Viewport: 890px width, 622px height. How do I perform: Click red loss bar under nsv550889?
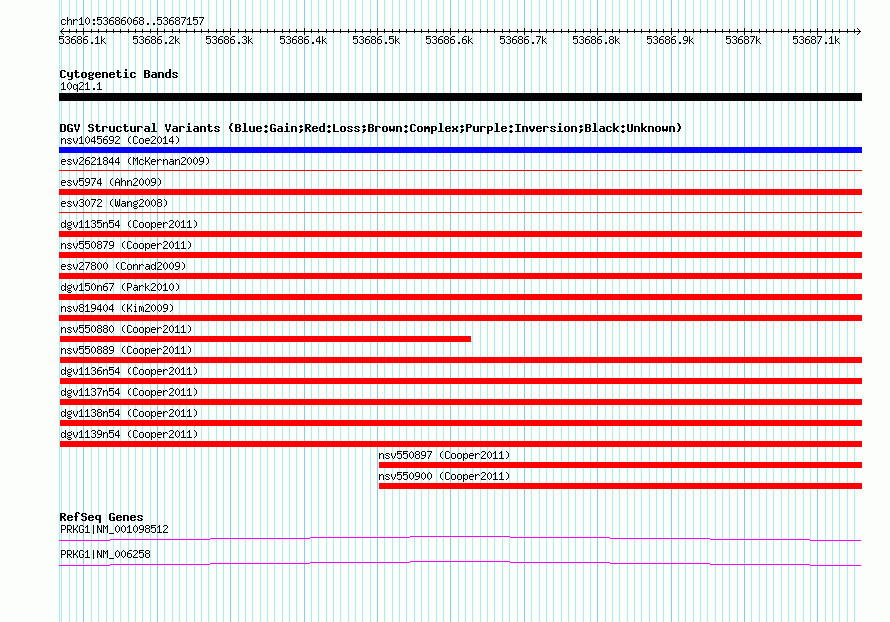coord(460,360)
